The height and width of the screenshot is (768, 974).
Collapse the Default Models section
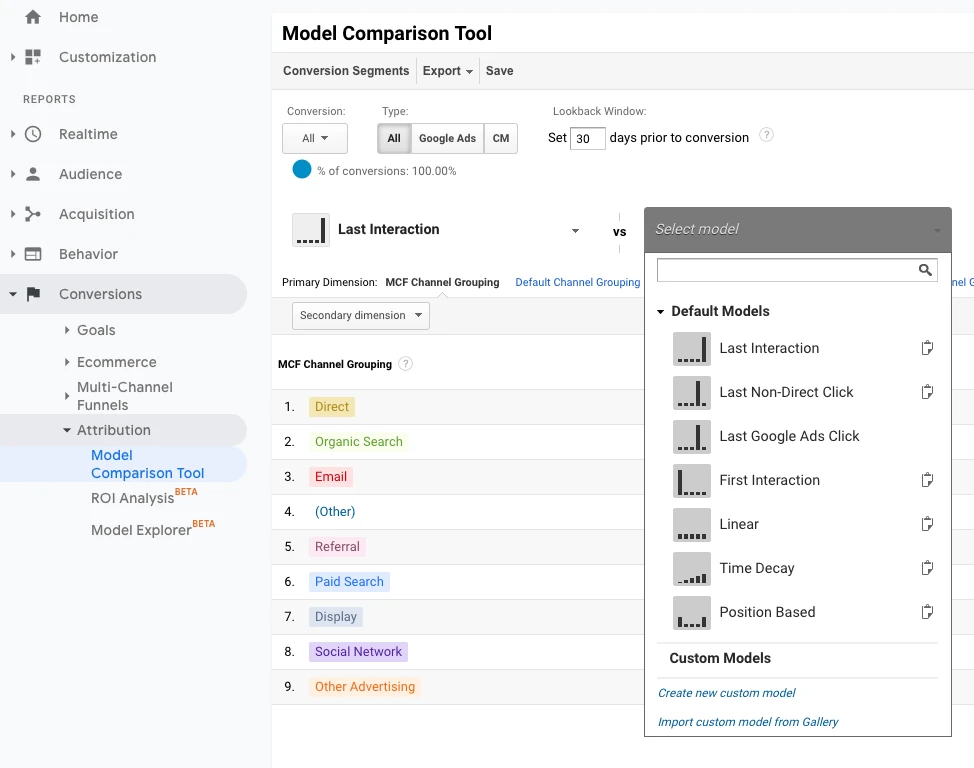[661, 312]
